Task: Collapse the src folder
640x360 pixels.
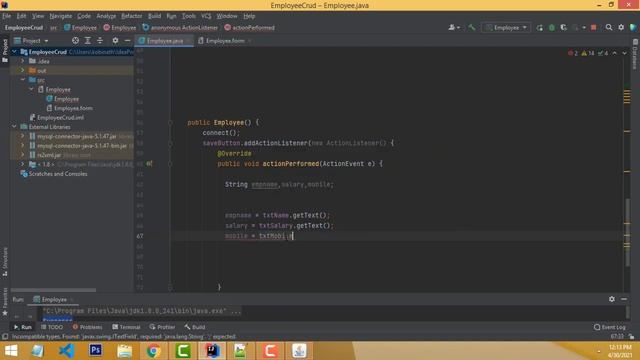Action: click(23, 80)
